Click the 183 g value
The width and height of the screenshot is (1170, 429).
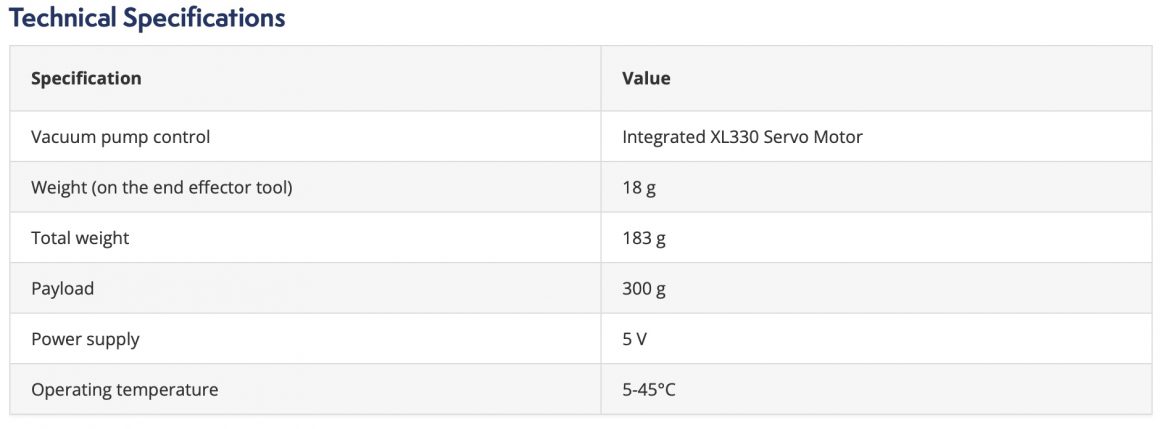tap(644, 238)
